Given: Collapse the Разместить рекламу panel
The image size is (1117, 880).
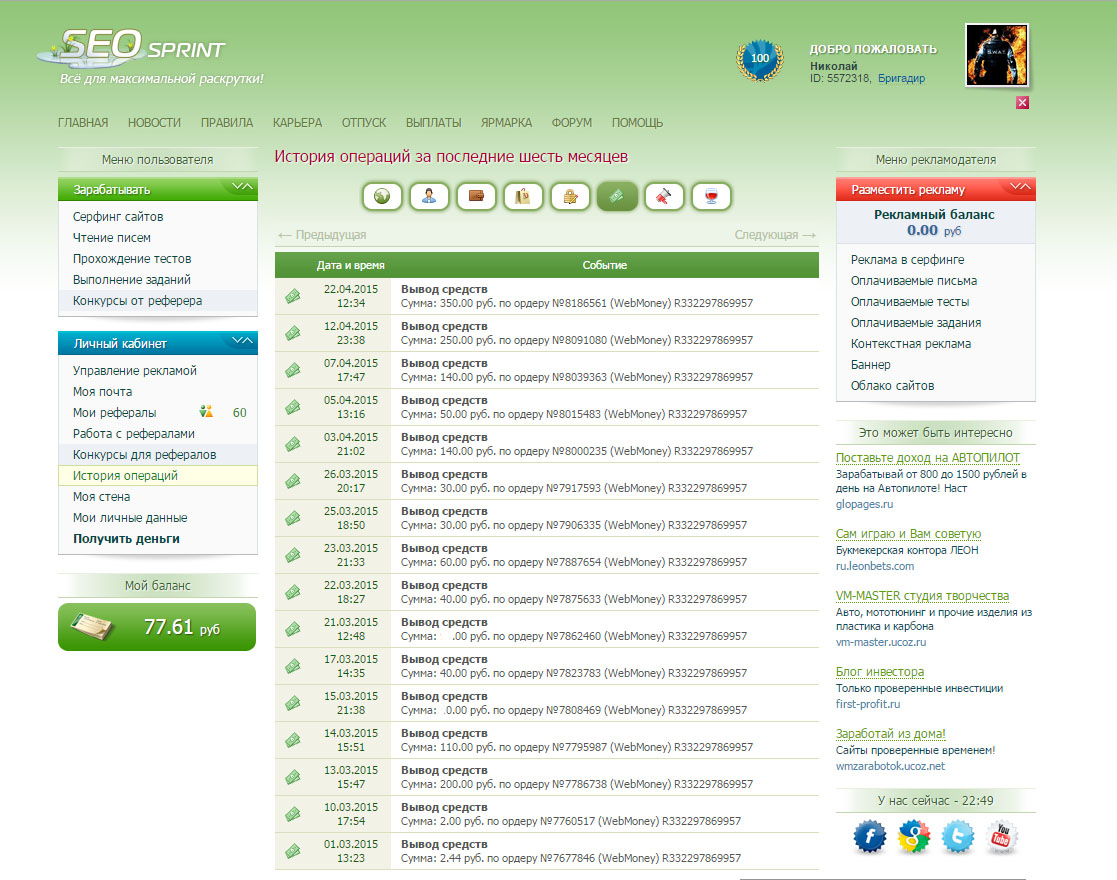Looking at the screenshot, I should click(x=1020, y=188).
